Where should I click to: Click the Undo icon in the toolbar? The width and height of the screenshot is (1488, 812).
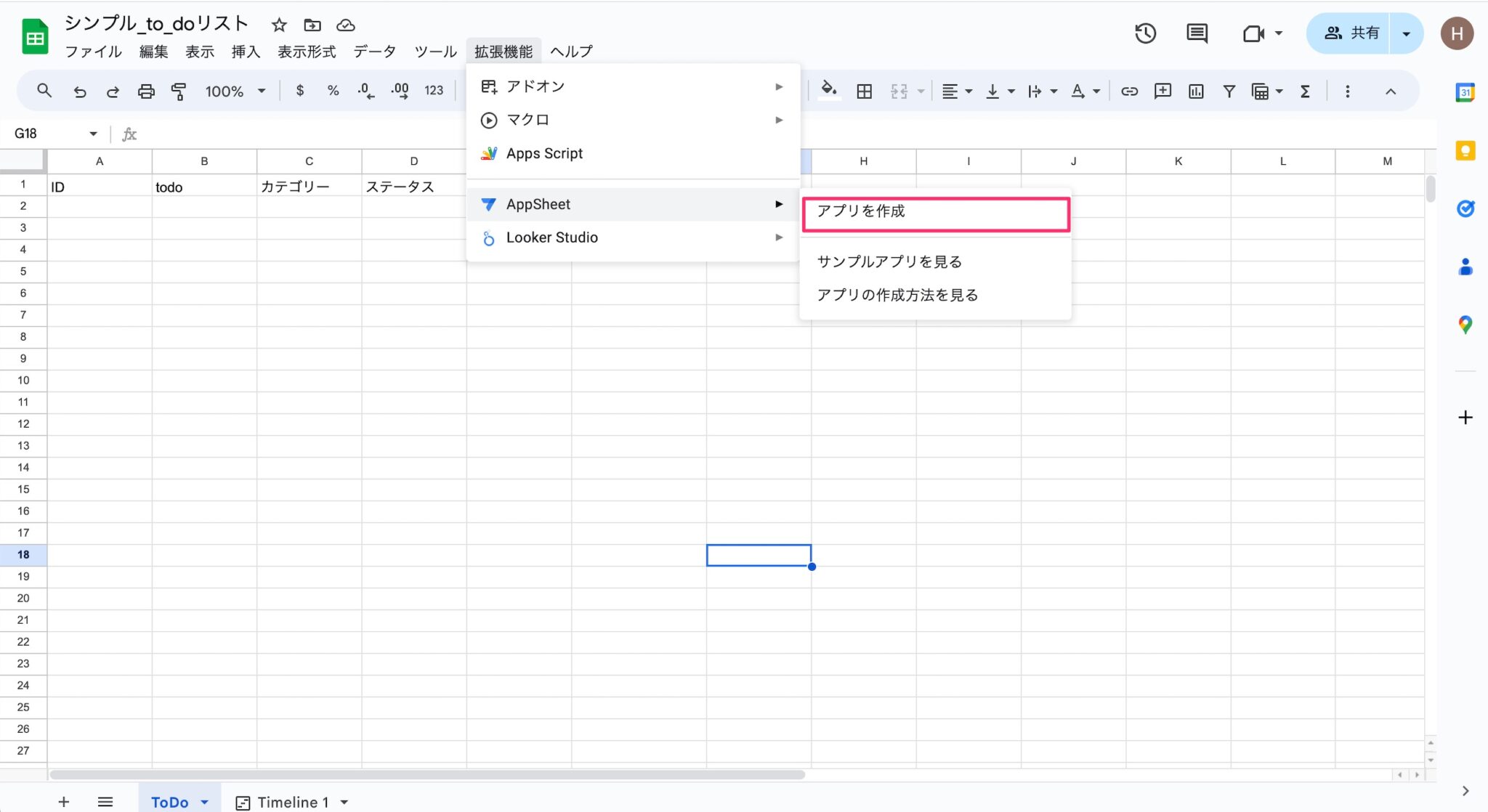tap(80, 91)
